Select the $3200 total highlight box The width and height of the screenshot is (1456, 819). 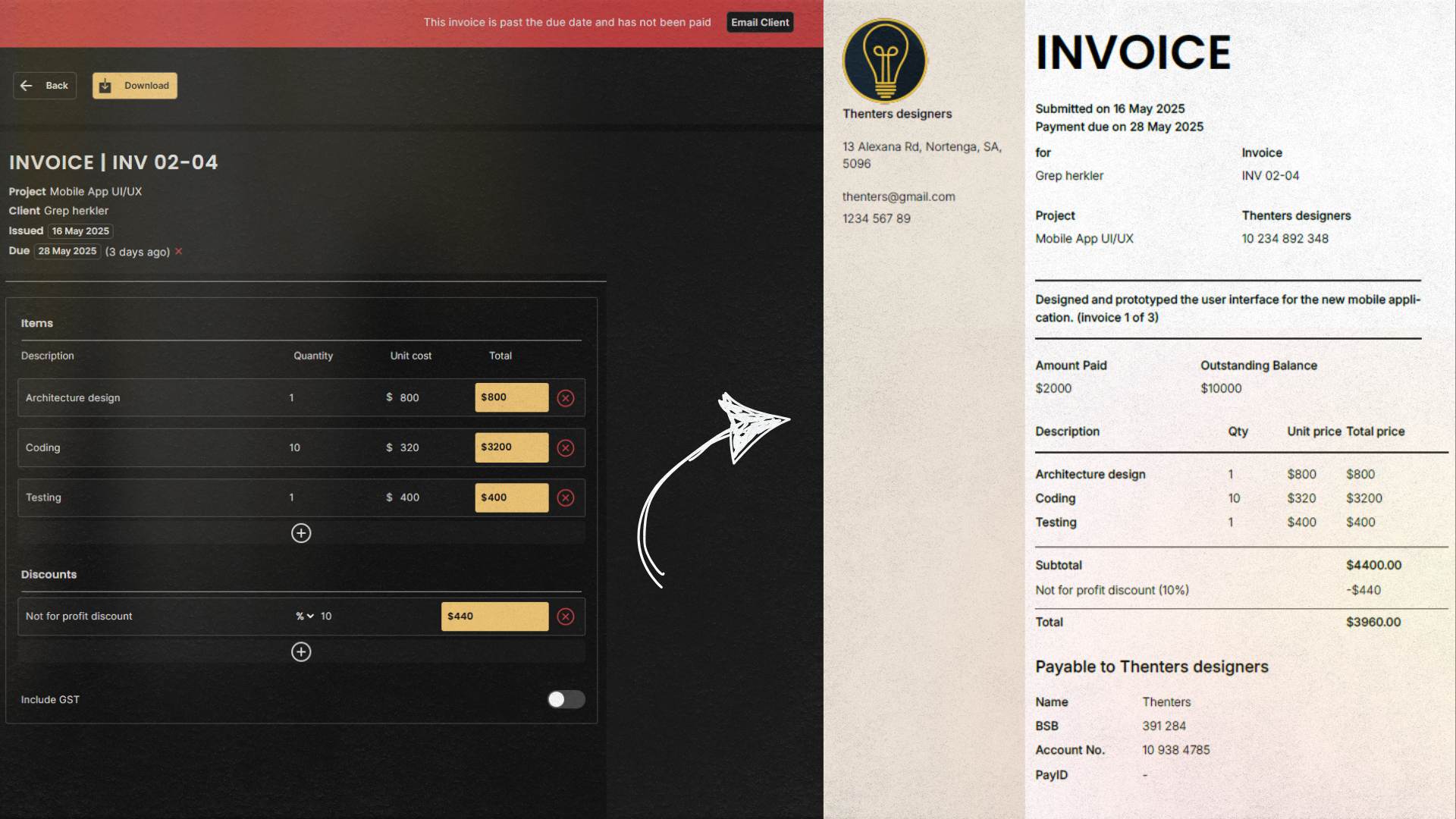pyautogui.click(x=512, y=447)
